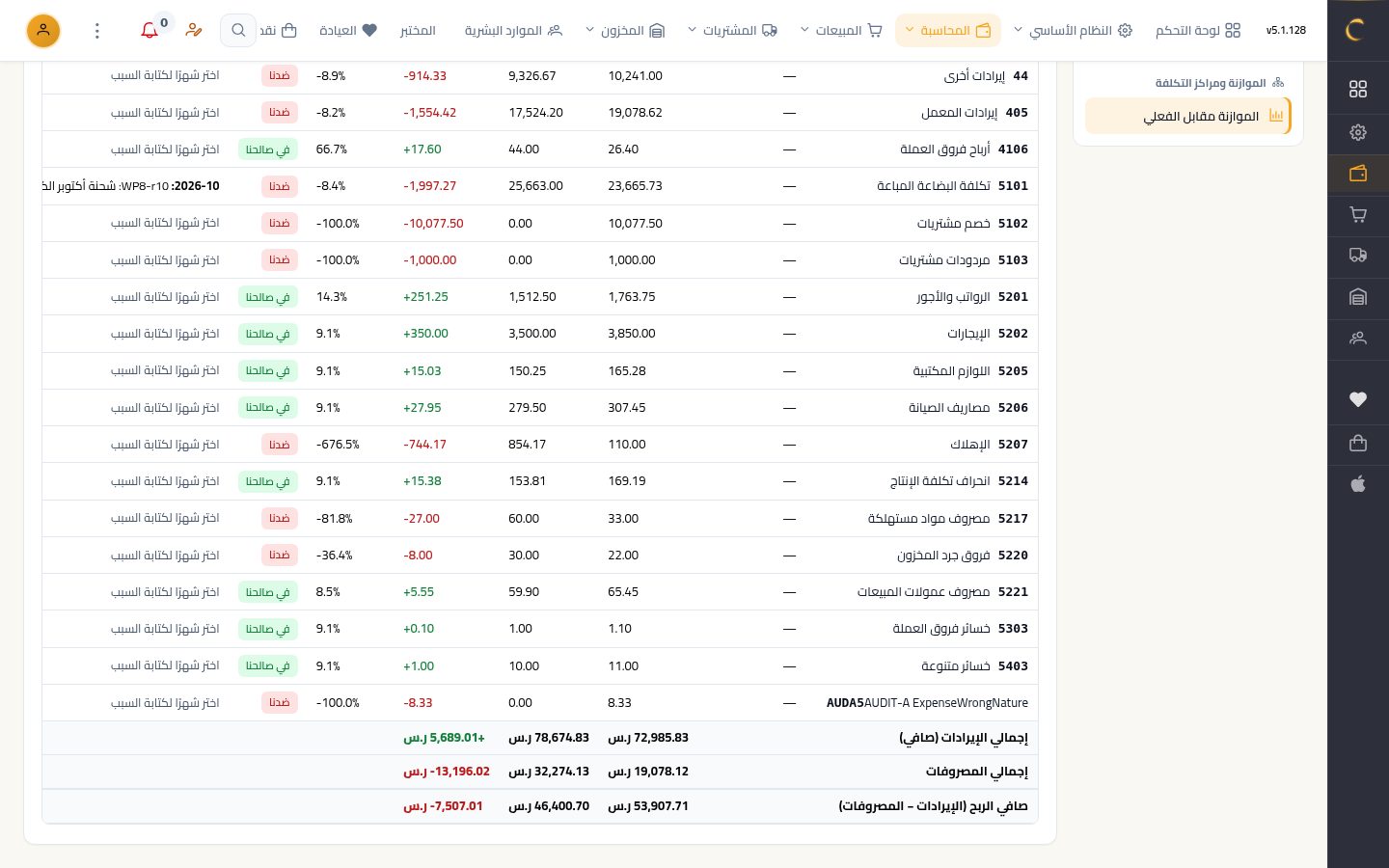Click the apple icon in the sidebar

click(1358, 484)
